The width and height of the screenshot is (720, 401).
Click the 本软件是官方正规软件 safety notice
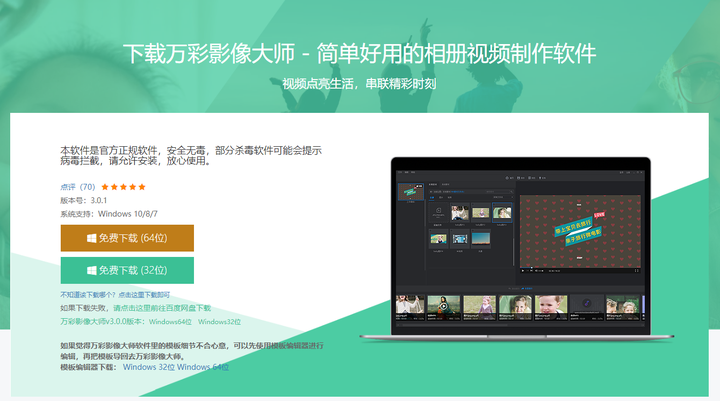(x=191, y=155)
